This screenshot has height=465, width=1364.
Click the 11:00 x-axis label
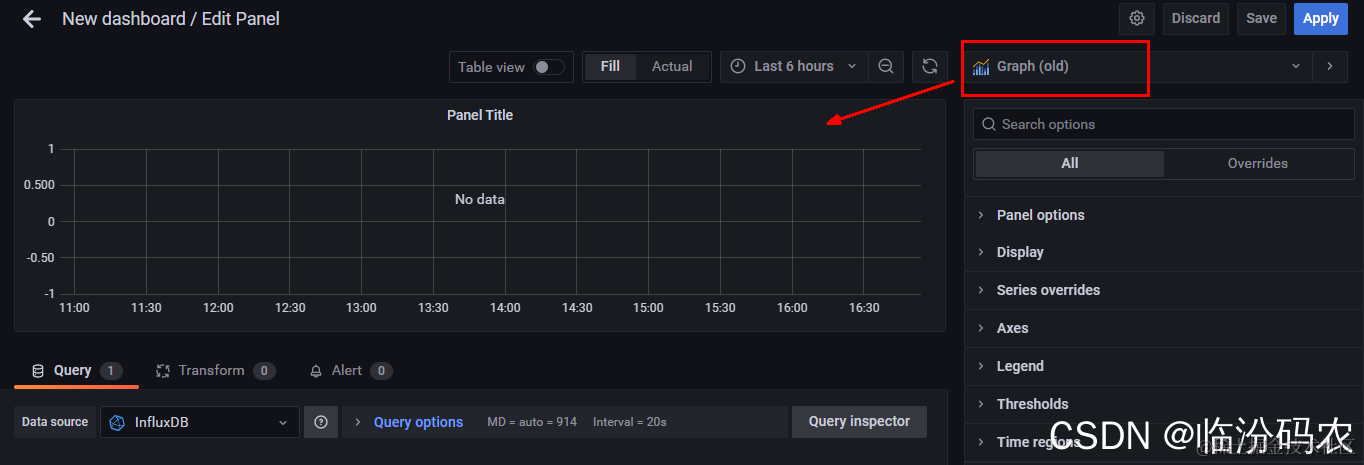click(75, 308)
